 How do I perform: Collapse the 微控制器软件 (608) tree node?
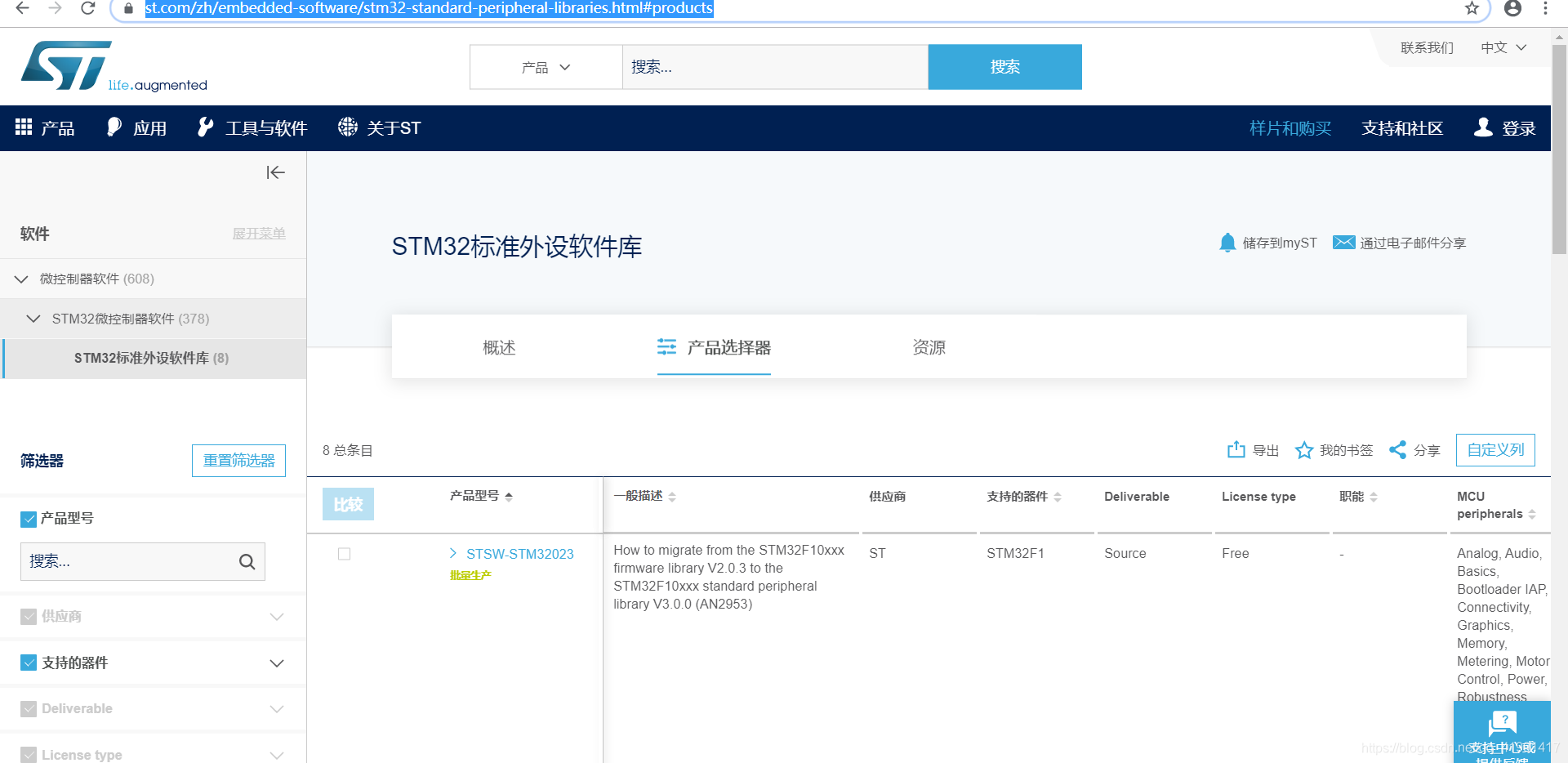(x=22, y=279)
